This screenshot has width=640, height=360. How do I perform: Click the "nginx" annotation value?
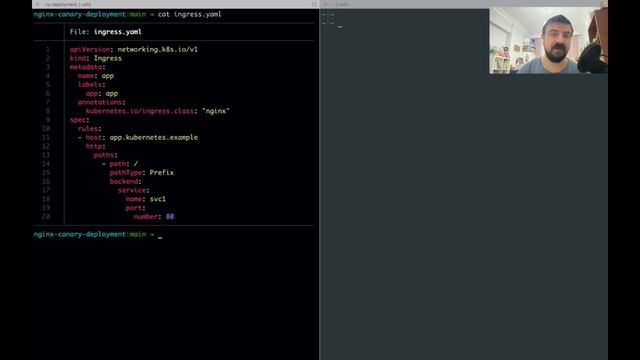pyautogui.click(x=216, y=111)
